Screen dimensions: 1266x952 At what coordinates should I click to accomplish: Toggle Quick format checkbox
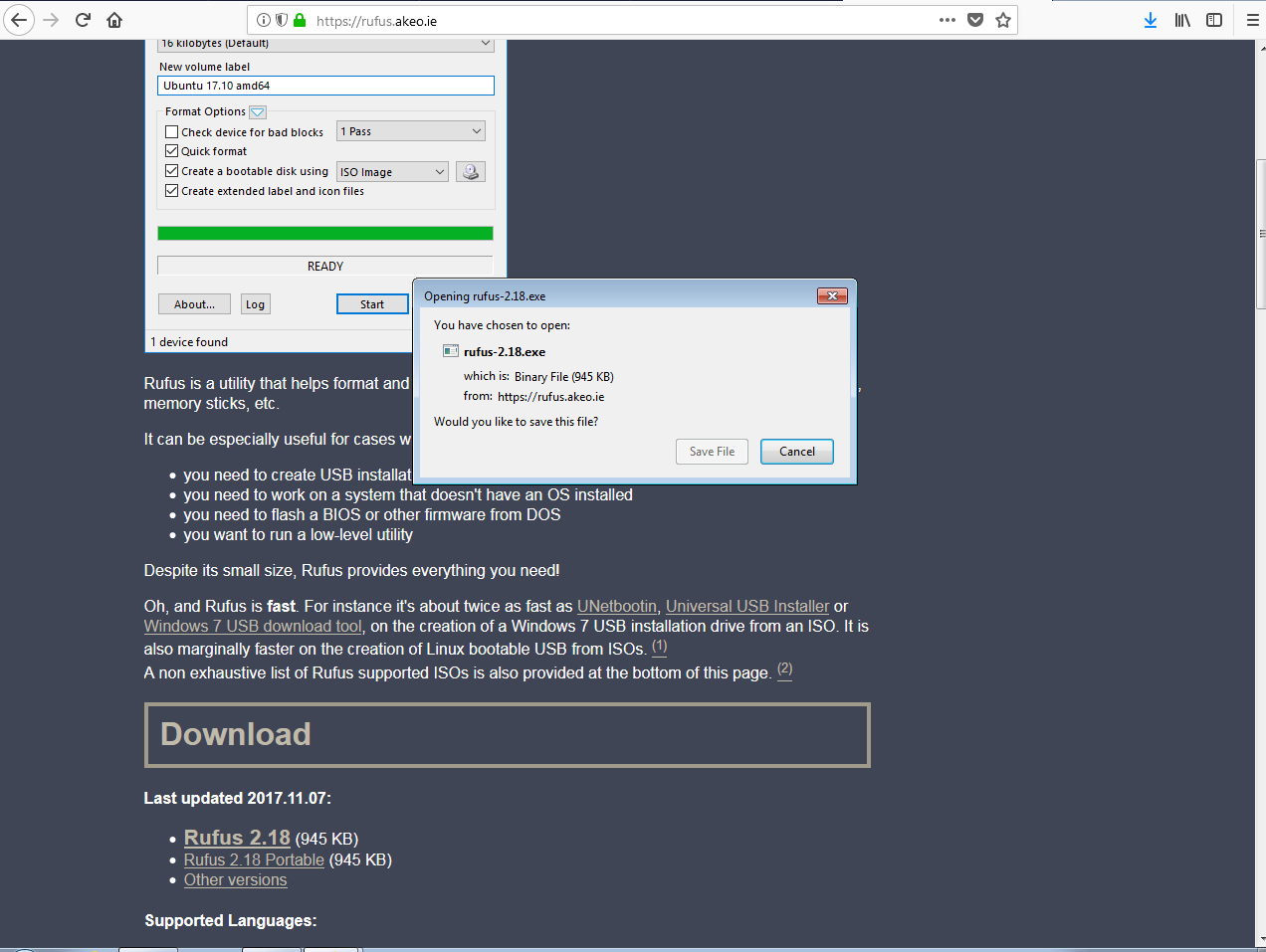[171, 151]
